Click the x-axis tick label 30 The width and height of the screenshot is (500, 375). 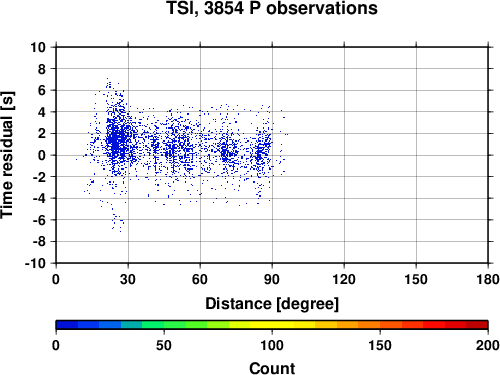click(x=128, y=279)
